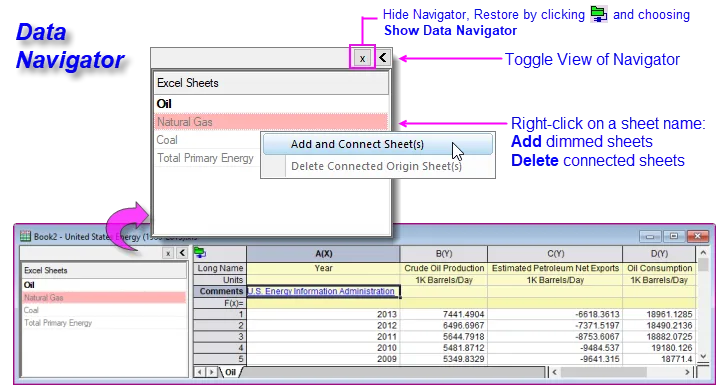The image size is (716, 385).
Task: Click Oil Consumption long name cell
Action: pos(659,268)
